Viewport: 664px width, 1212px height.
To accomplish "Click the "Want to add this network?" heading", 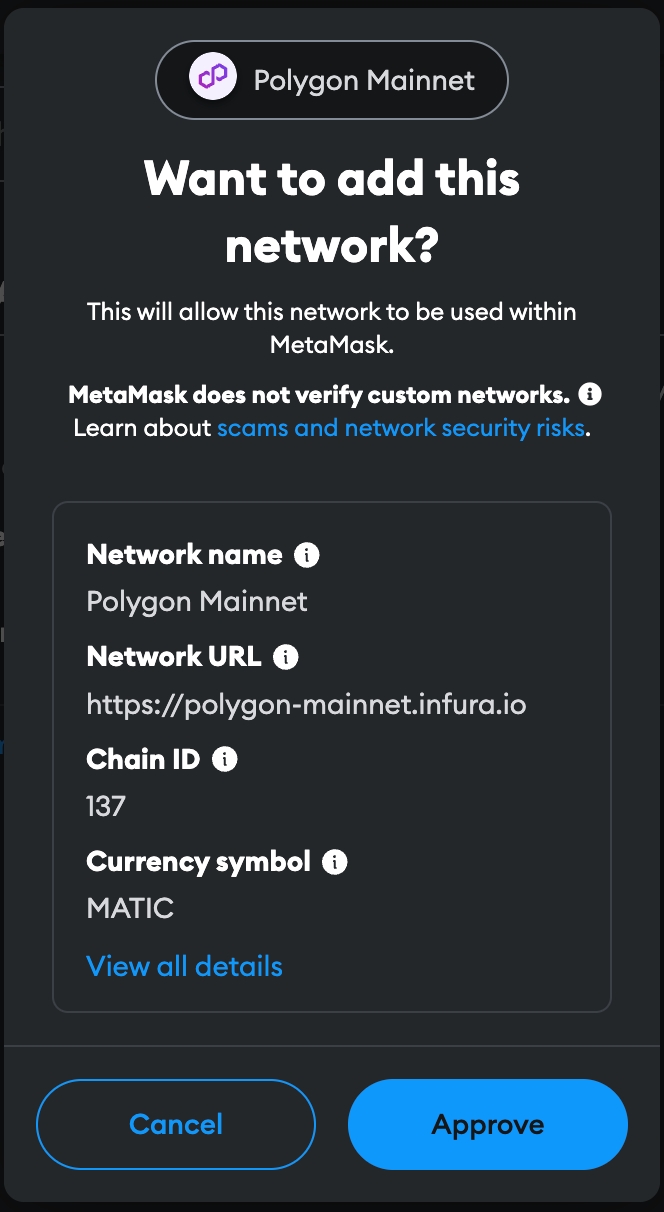I will pos(332,211).
